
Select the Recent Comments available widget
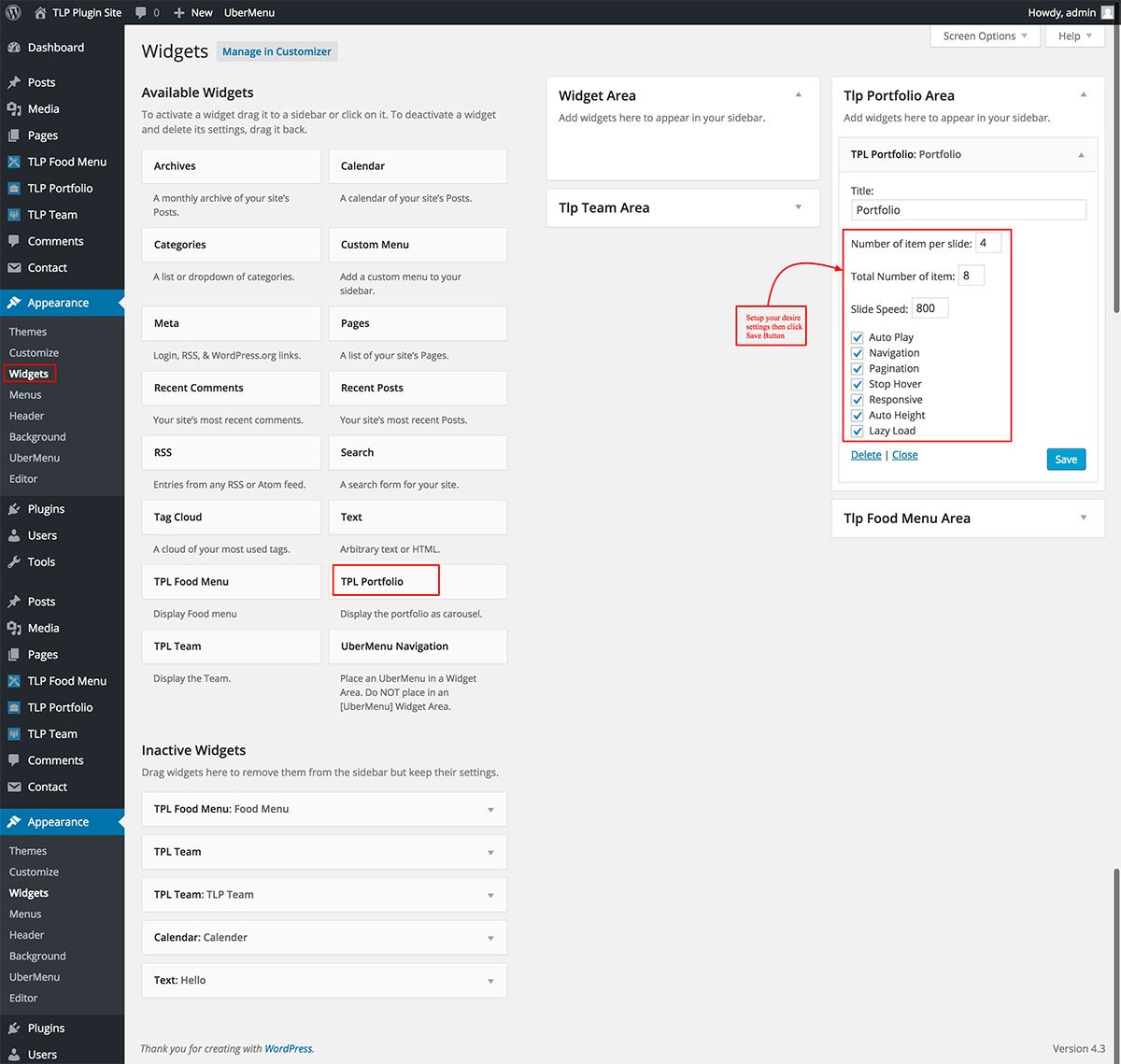click(x=231, y=388)
